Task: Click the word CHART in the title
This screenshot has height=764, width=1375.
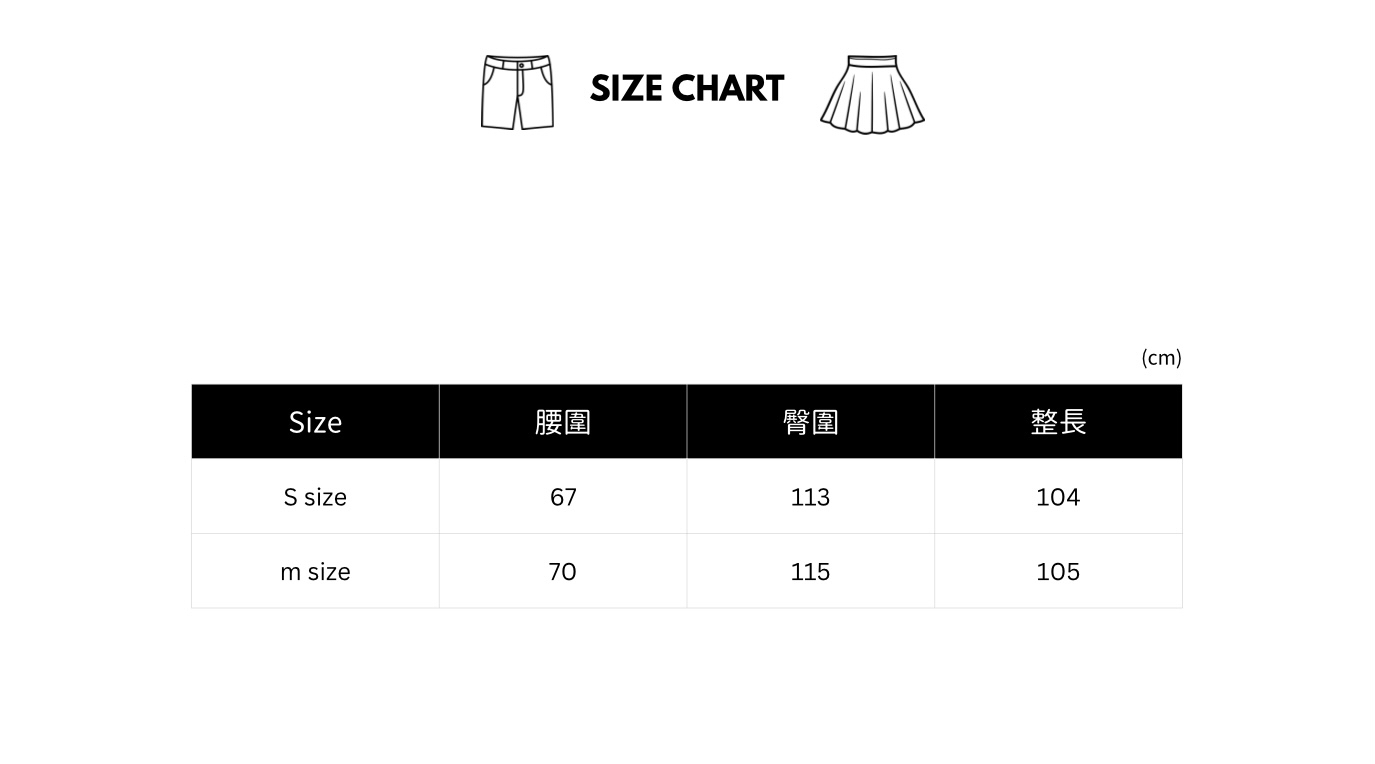Action: tap(728, 89)
